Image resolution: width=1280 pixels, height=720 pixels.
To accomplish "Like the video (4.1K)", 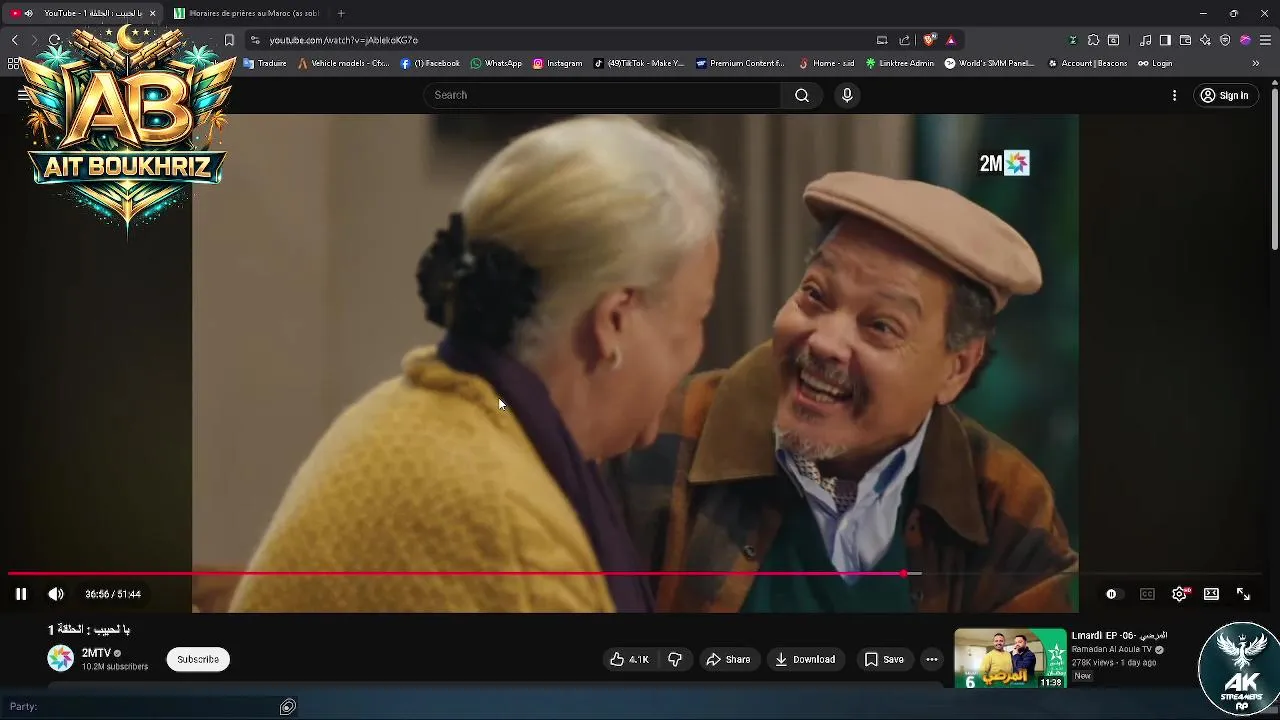I will pos(629,659).
